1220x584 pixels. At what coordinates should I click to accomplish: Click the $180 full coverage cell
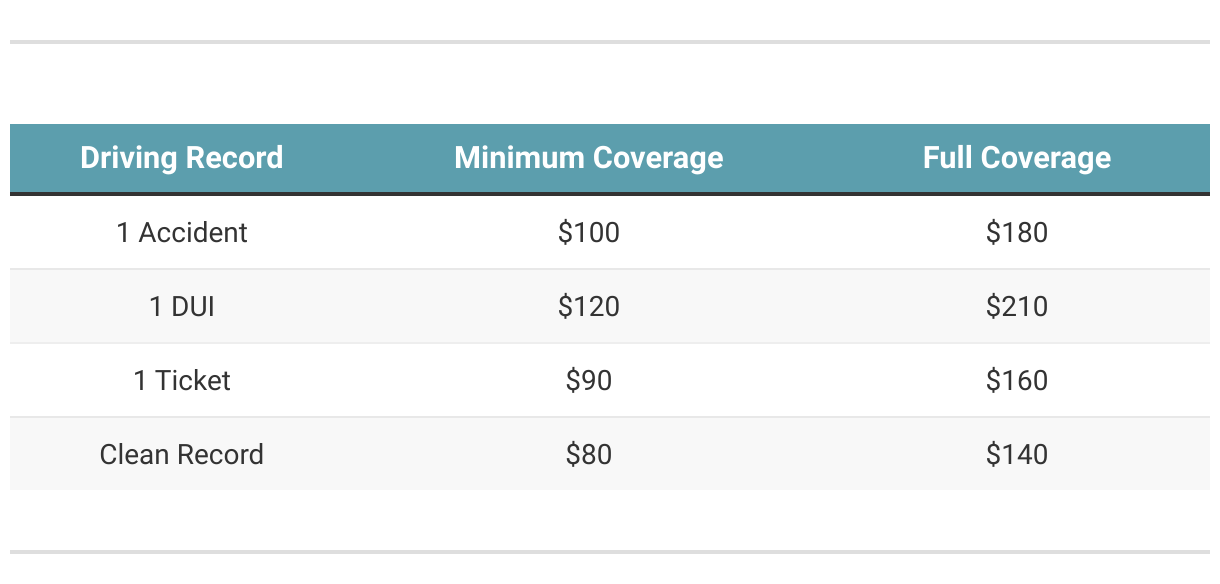point(1017,233)
